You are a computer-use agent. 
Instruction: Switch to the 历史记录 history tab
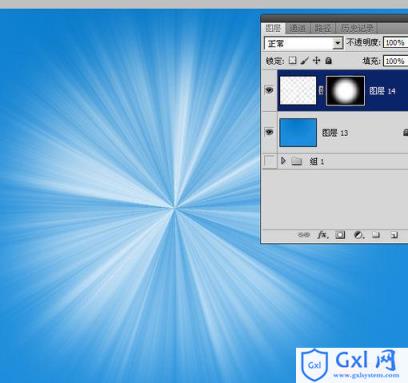(357, 28)
